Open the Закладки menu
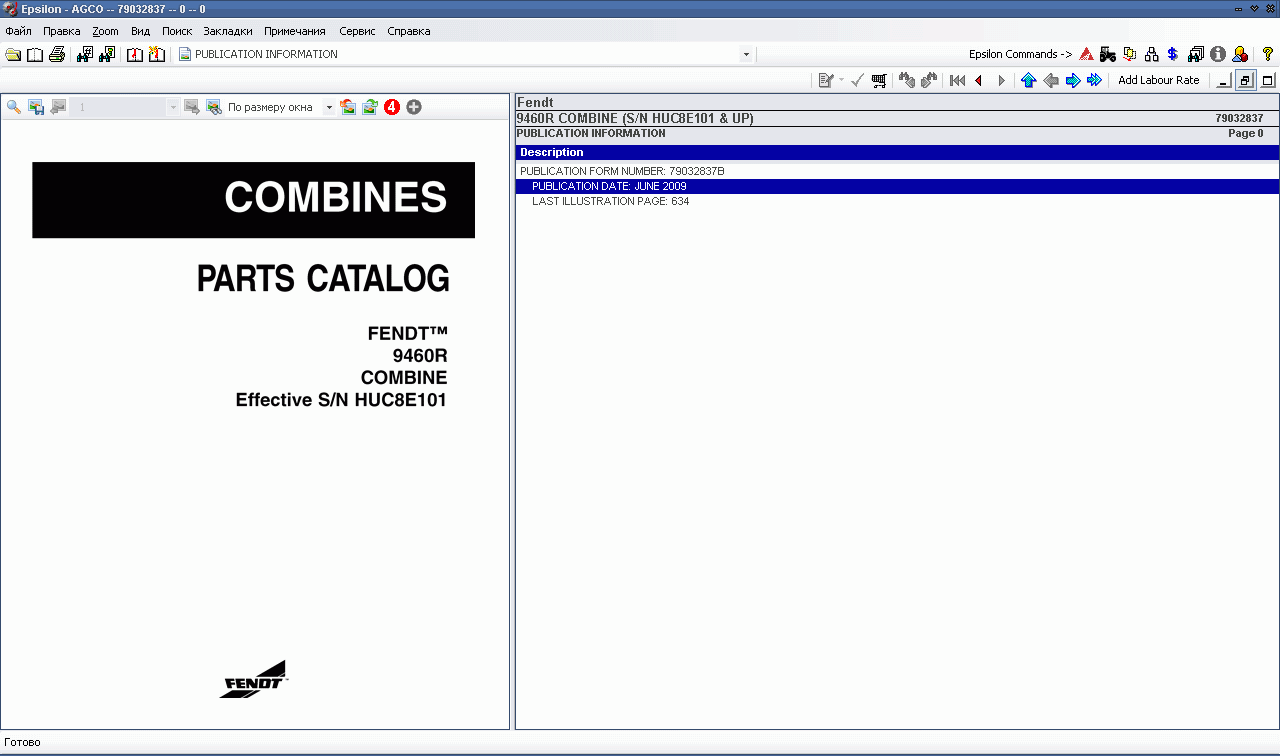The image size is (1280, 756). click(x=227, y=31)
